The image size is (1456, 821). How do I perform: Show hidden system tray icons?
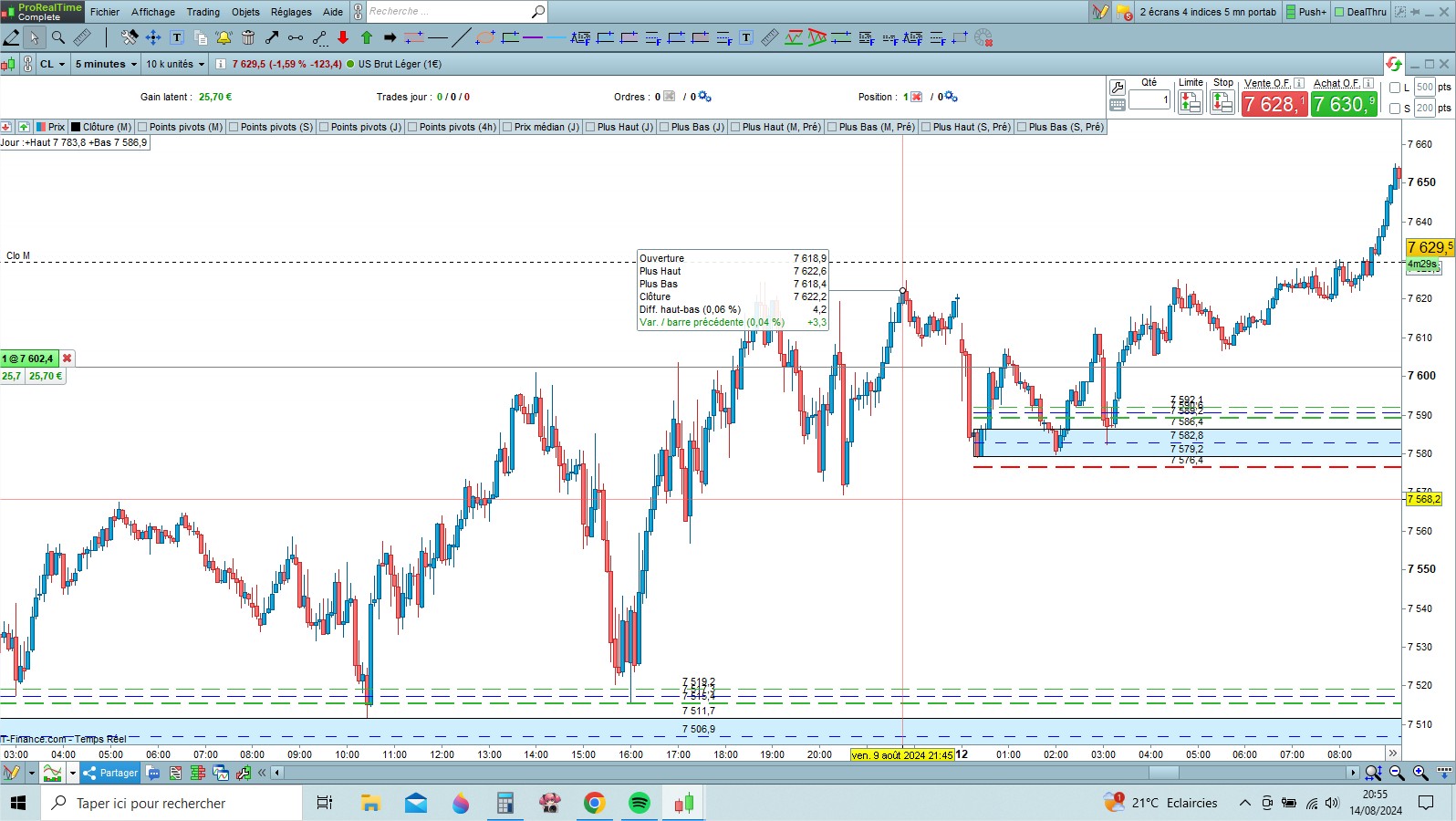pyautogui.click(x=1244, y=803)
